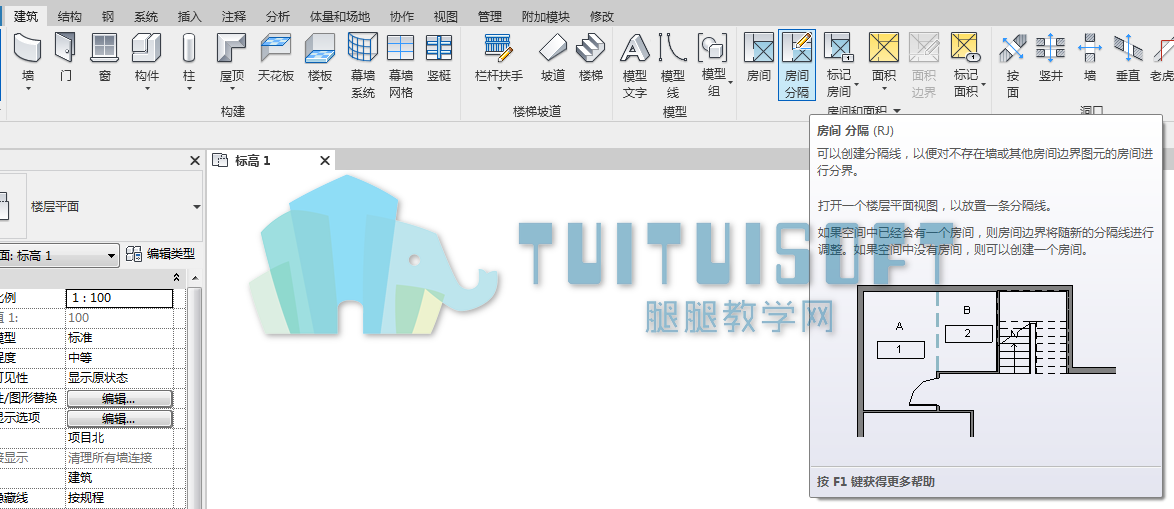Click the 显示原状态 visibility value
The height and width of the screenshot is (509, 1174).
click(119, 378)
